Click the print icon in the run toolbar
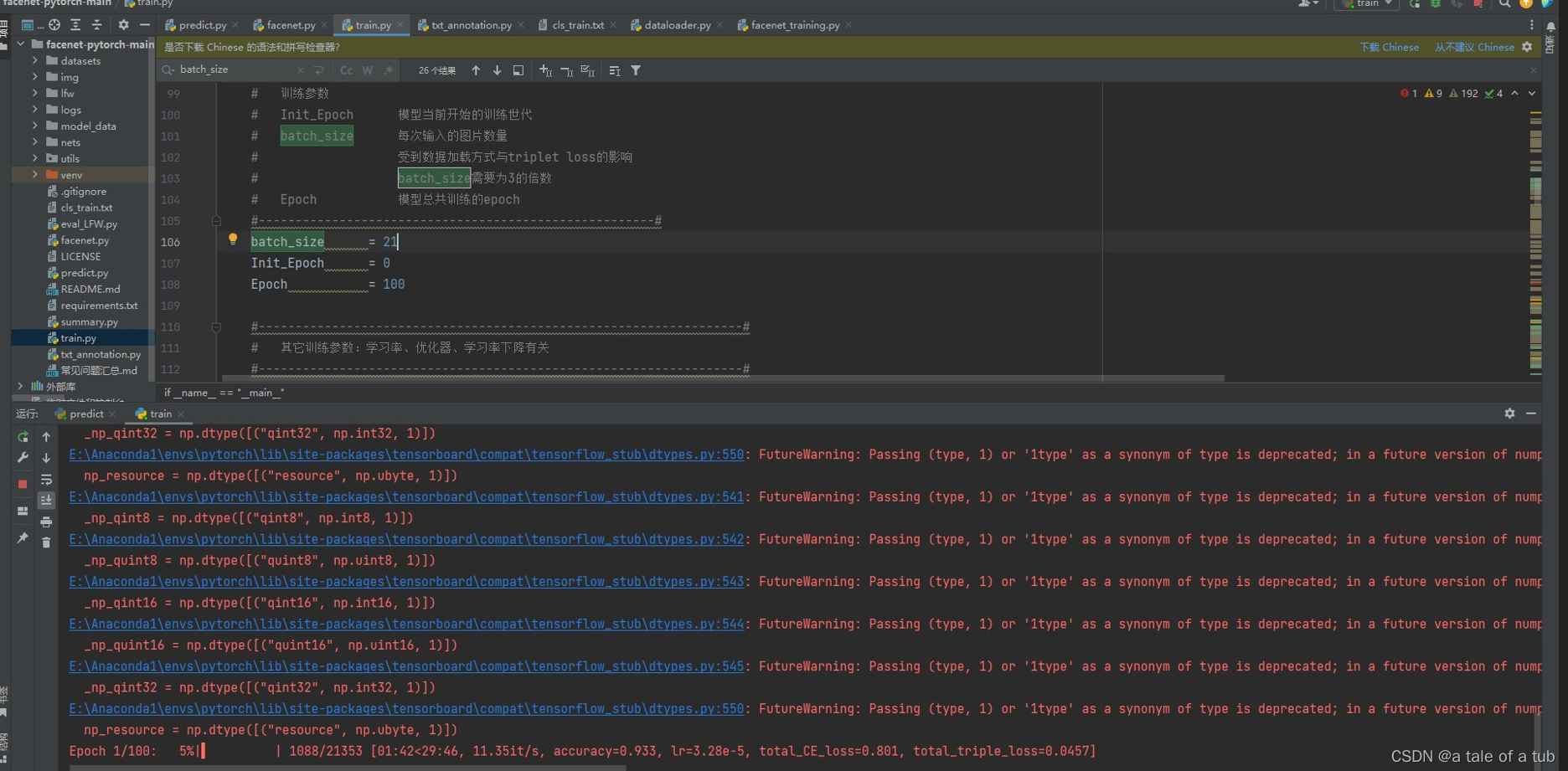This screenshot has height=771, width=1568. coord(46,522)
